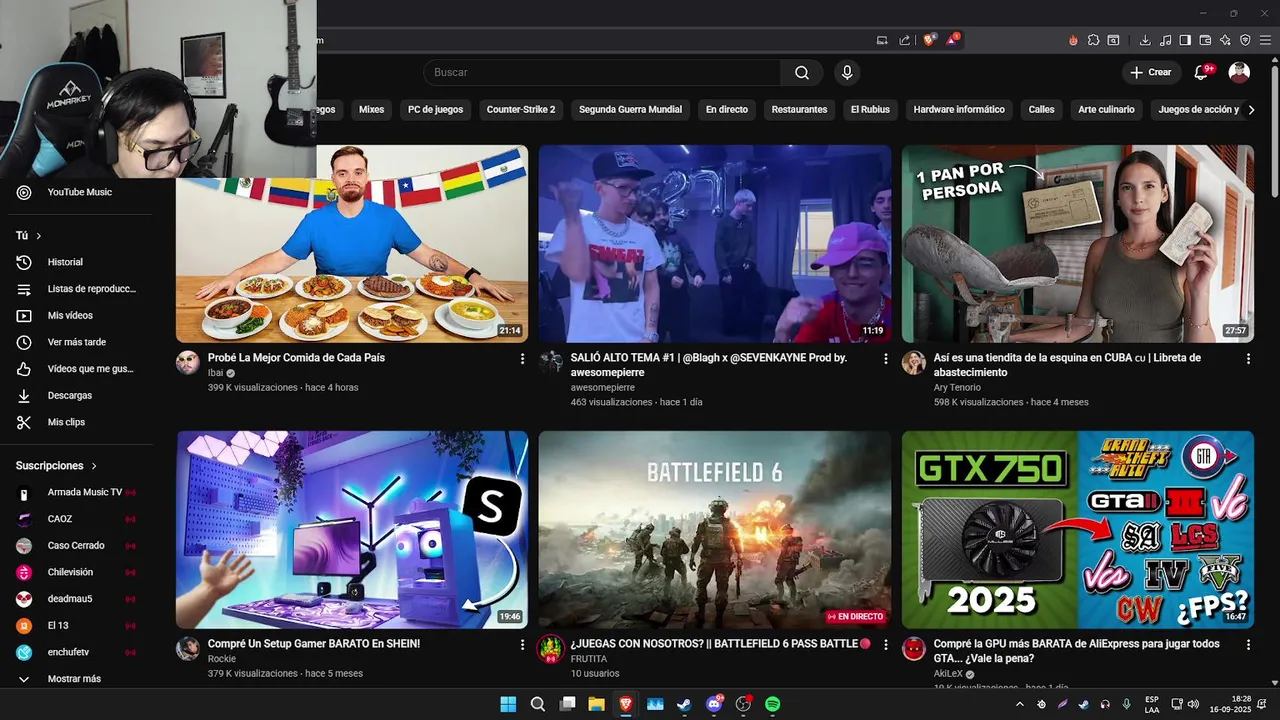The width and height of the screenshot is (1280, 720).
Task: Select the Mixes chip
Action: pyautogui.click(x=371, y=109)
